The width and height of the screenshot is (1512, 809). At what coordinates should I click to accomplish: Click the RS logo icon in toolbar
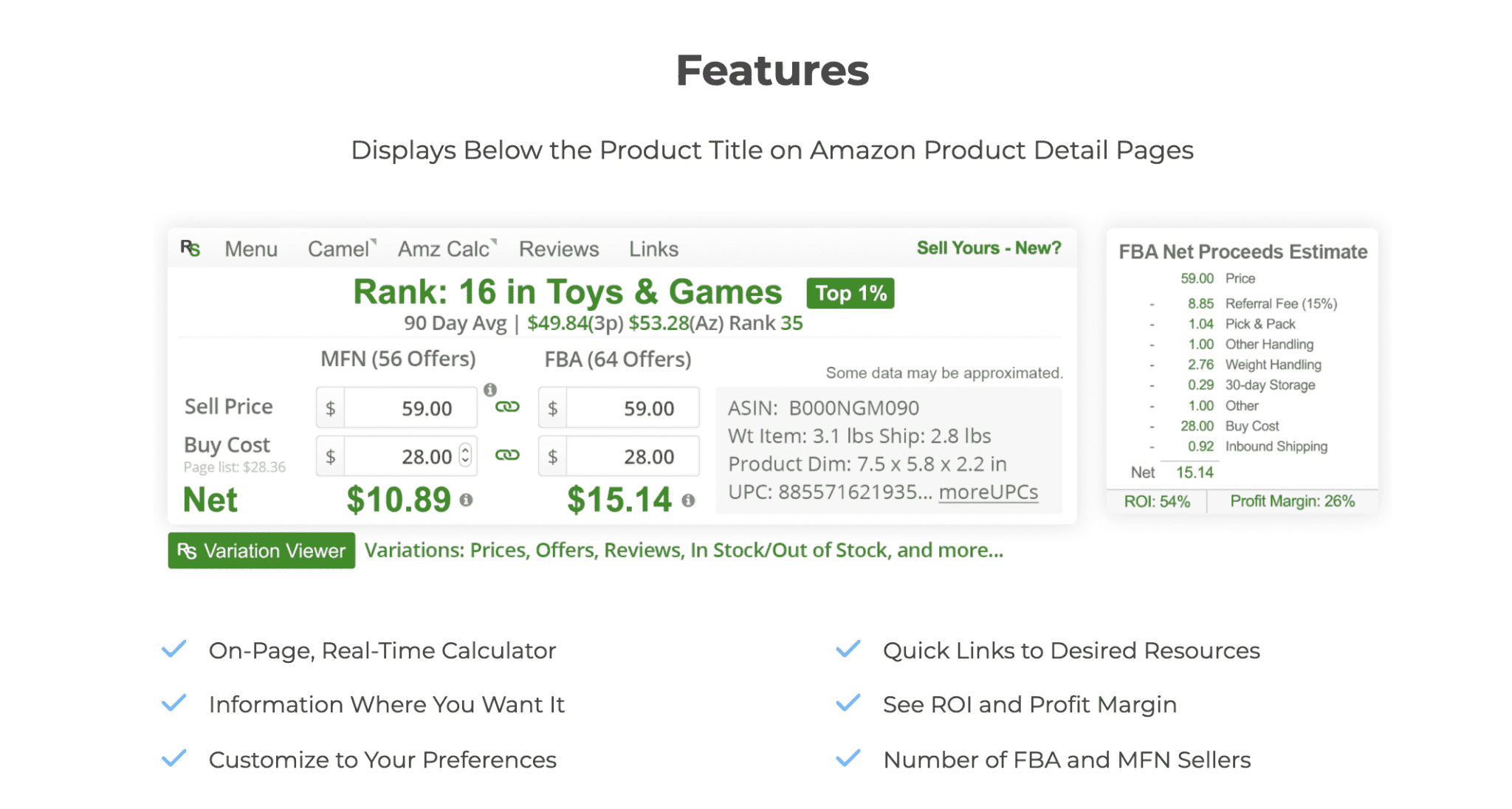190,248
